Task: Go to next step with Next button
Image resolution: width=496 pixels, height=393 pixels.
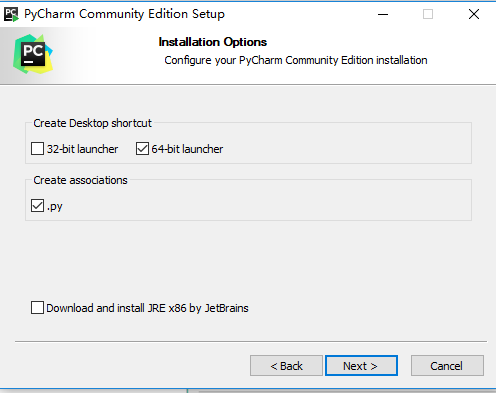Action: (x=361, y=366)
